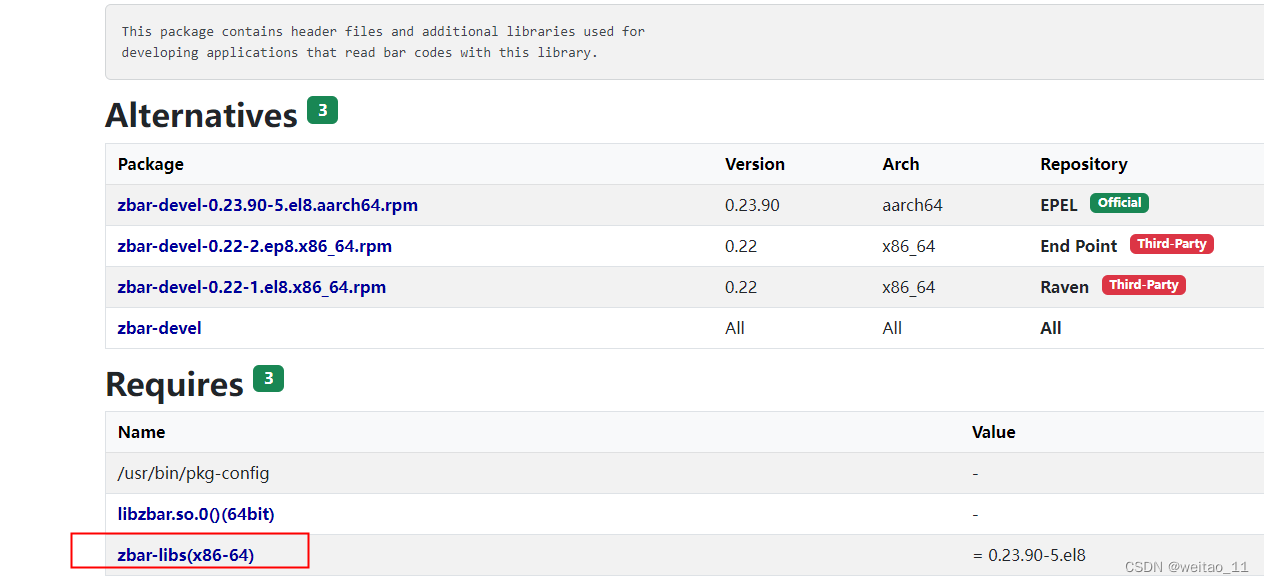Click the Arch column header
The width and height of the screenshot is (1264, 583).
(x=900, y=164)
